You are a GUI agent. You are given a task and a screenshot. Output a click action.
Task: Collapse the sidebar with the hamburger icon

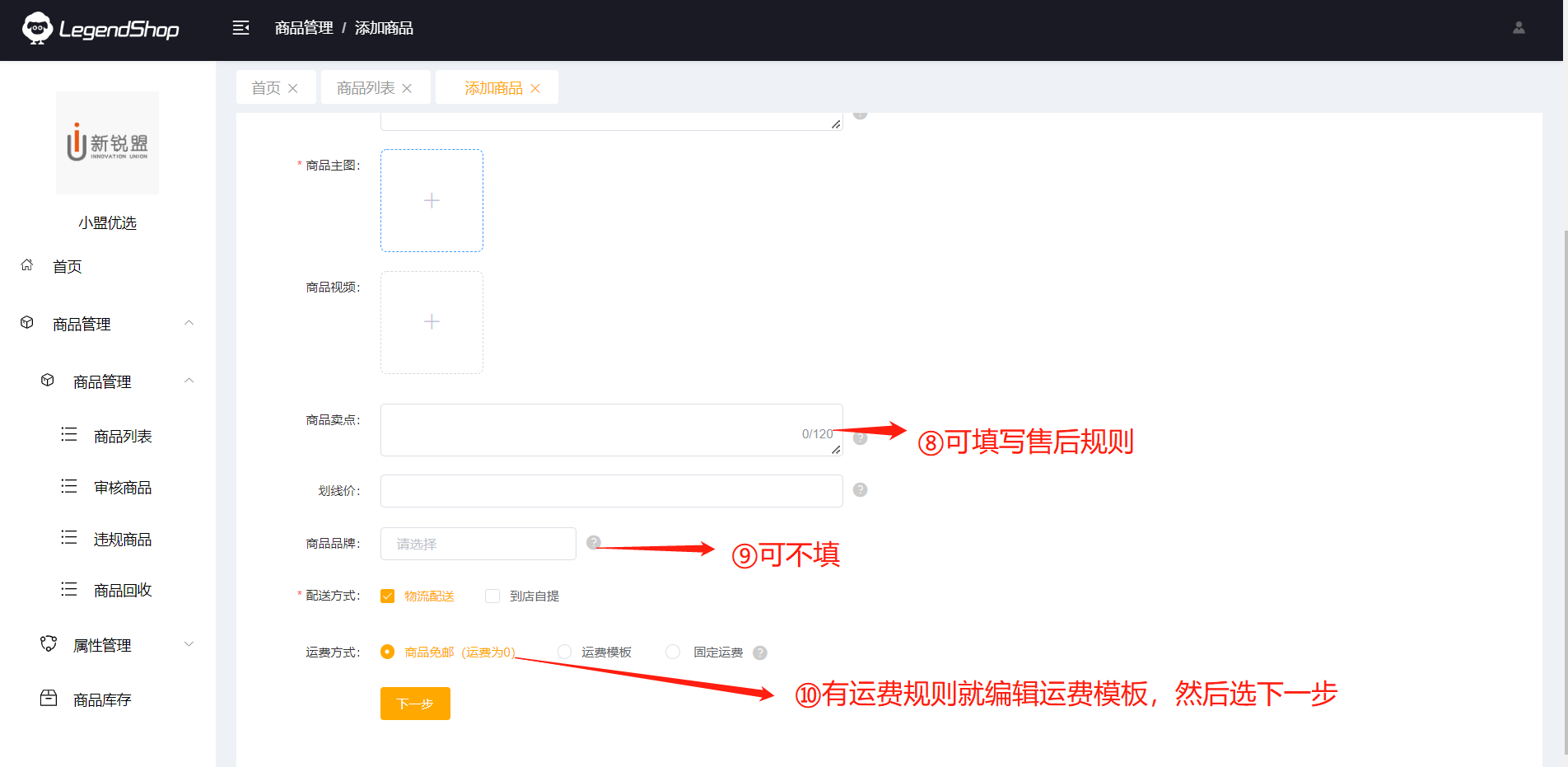240,28
